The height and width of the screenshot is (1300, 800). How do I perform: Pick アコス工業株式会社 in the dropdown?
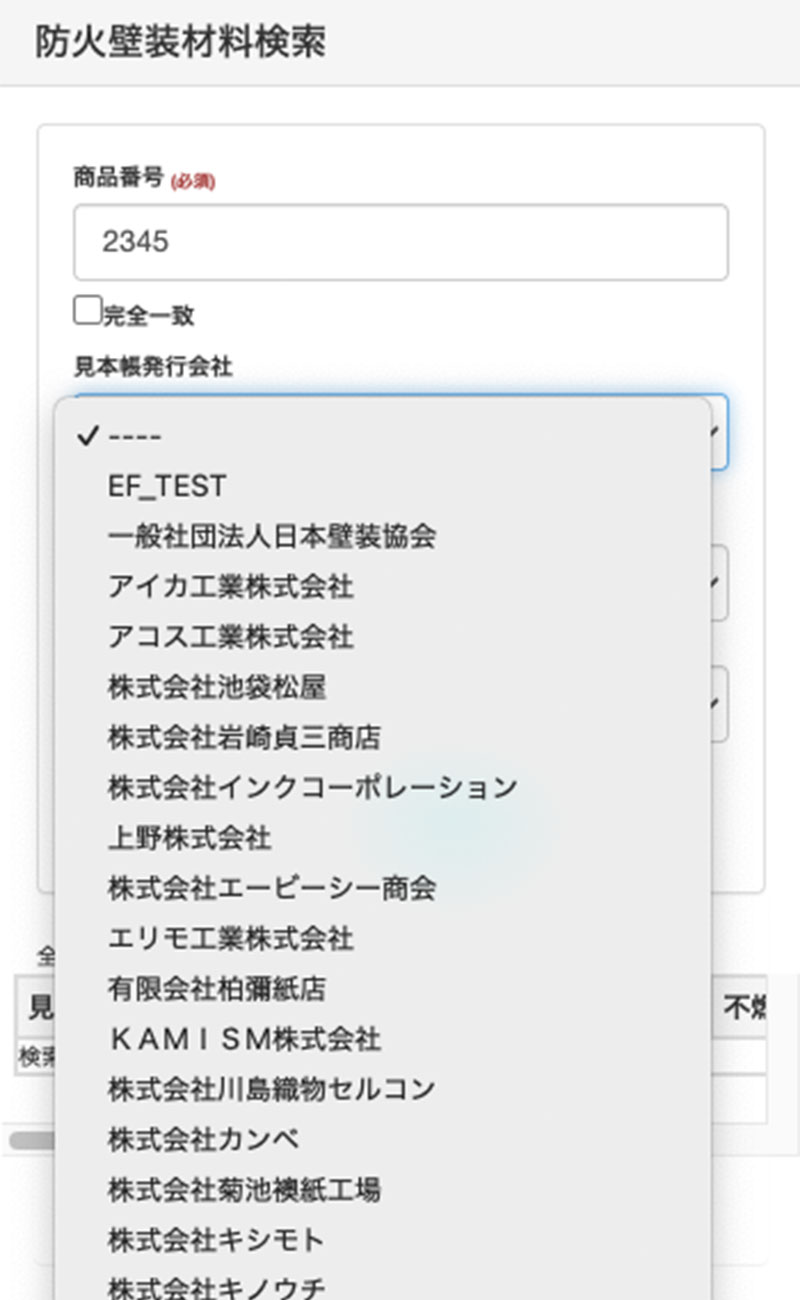[230, 636]
